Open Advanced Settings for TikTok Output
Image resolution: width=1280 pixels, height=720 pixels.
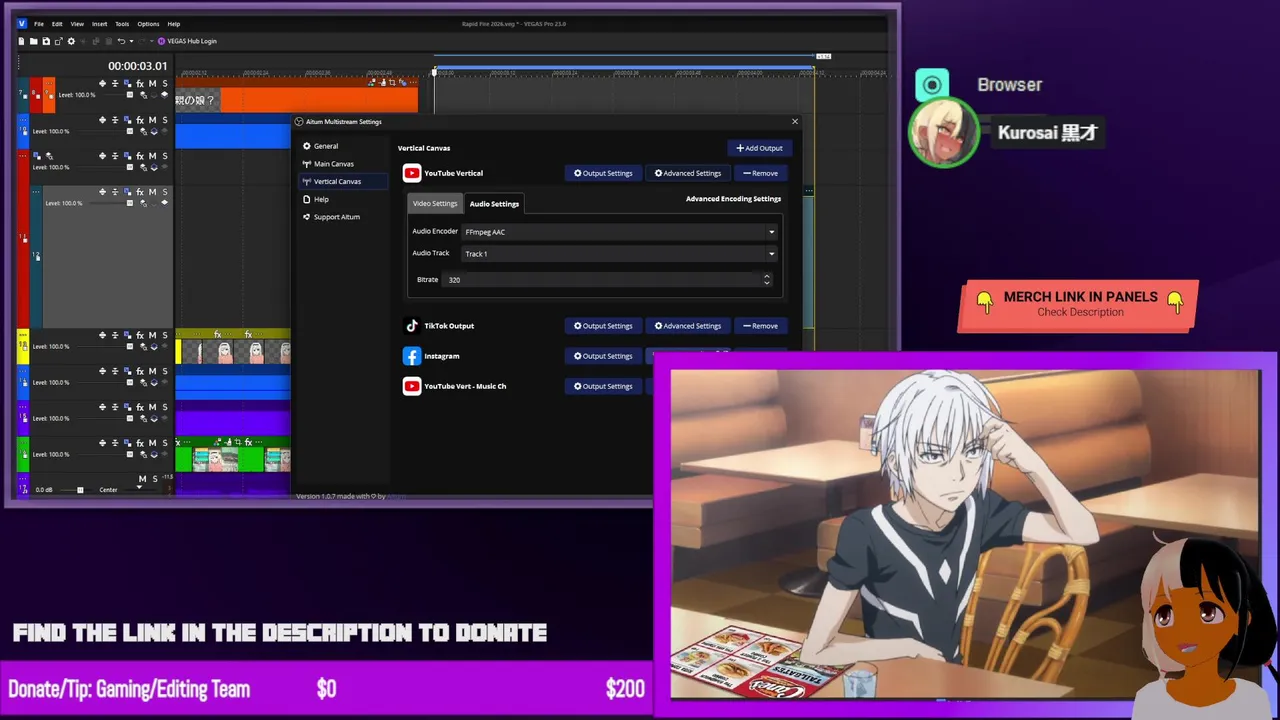pos(688,326)
